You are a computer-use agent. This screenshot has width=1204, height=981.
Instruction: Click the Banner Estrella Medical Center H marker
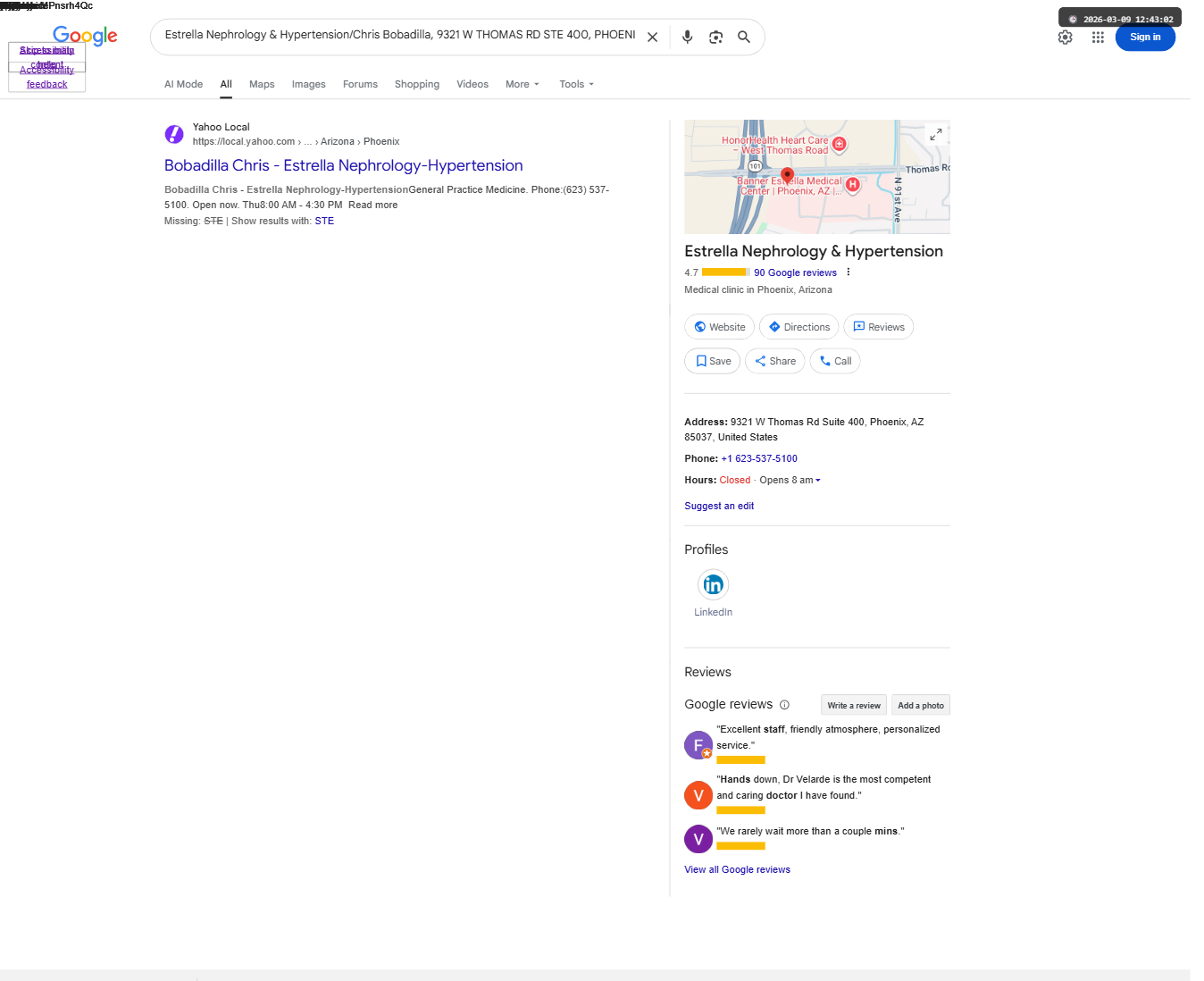853,185
